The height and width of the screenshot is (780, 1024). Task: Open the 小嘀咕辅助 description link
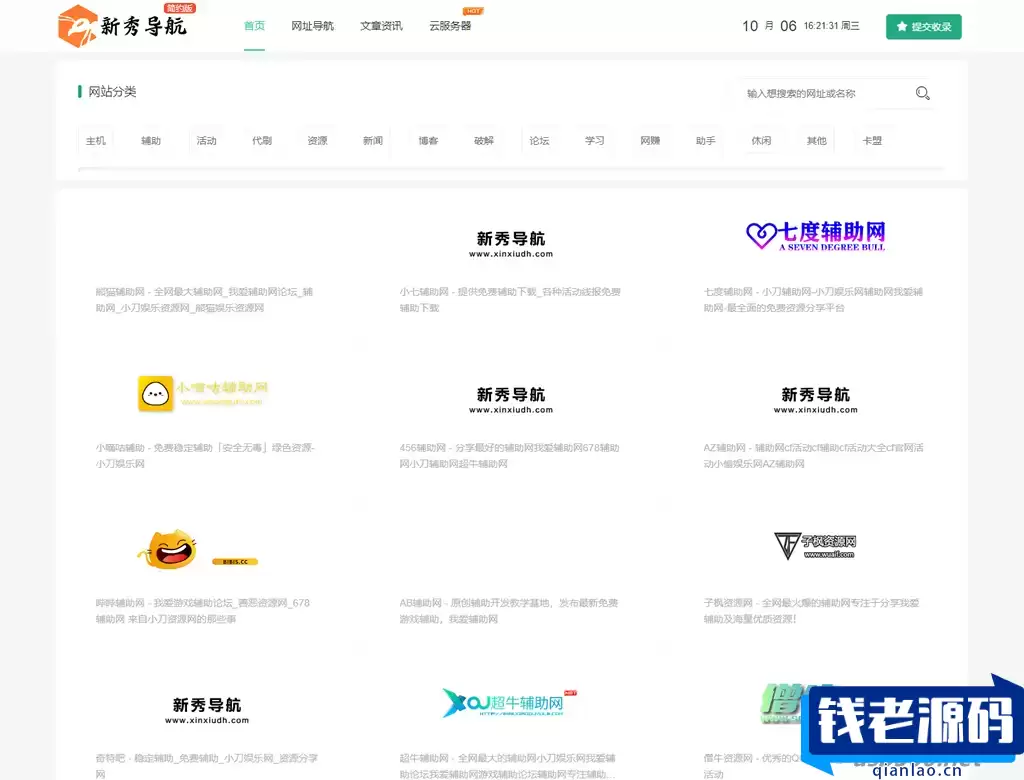(205, 456)
